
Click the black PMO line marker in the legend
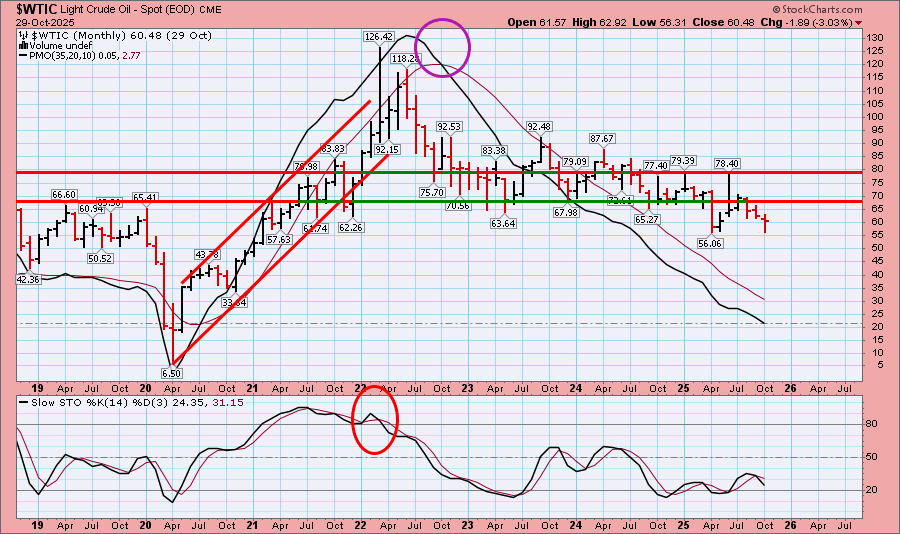coord(22,58)
